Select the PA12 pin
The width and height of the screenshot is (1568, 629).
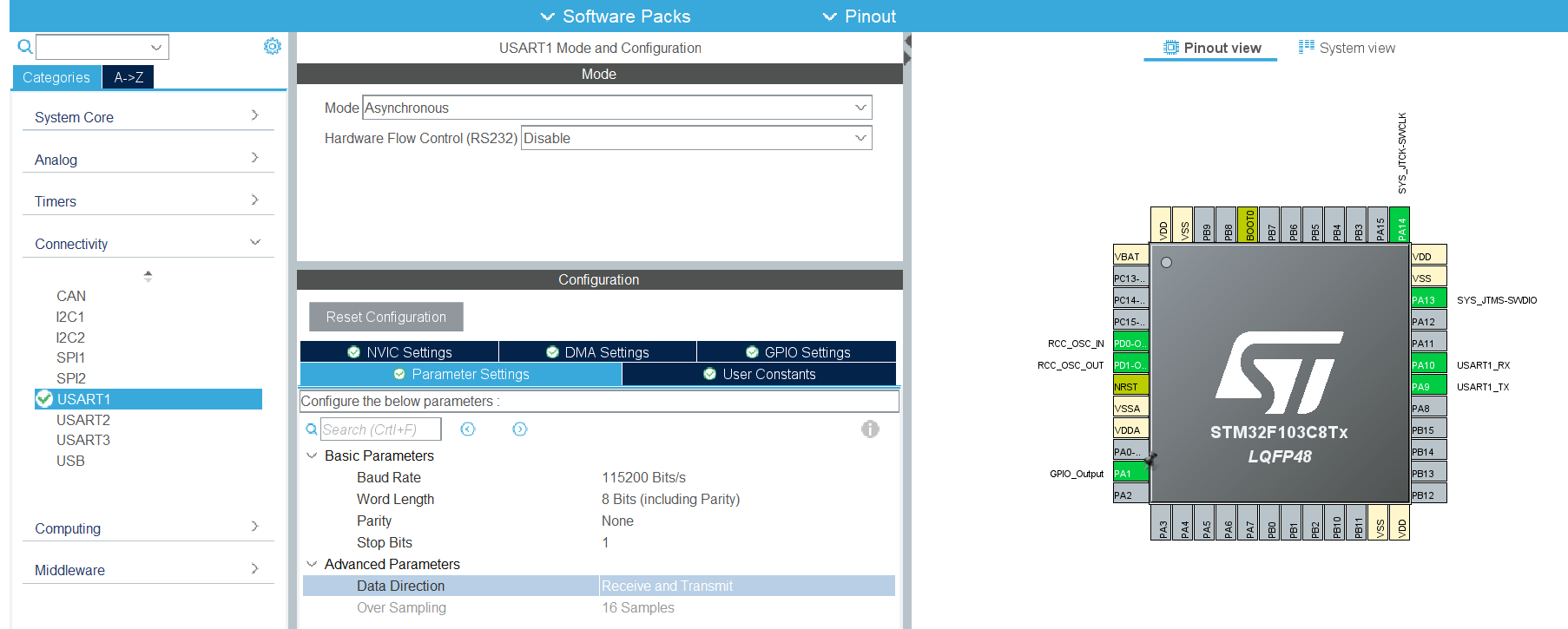(x=1428, y=321)
